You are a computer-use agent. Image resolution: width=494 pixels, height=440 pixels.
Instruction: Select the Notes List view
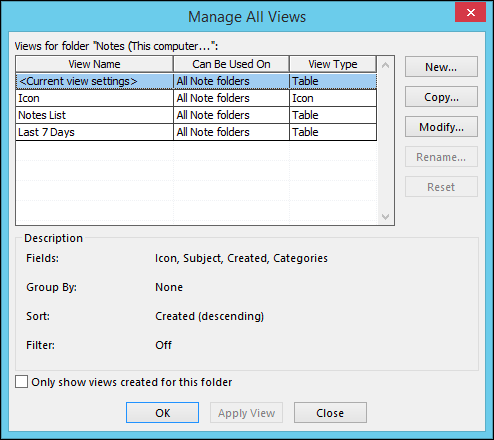[196, 115]
